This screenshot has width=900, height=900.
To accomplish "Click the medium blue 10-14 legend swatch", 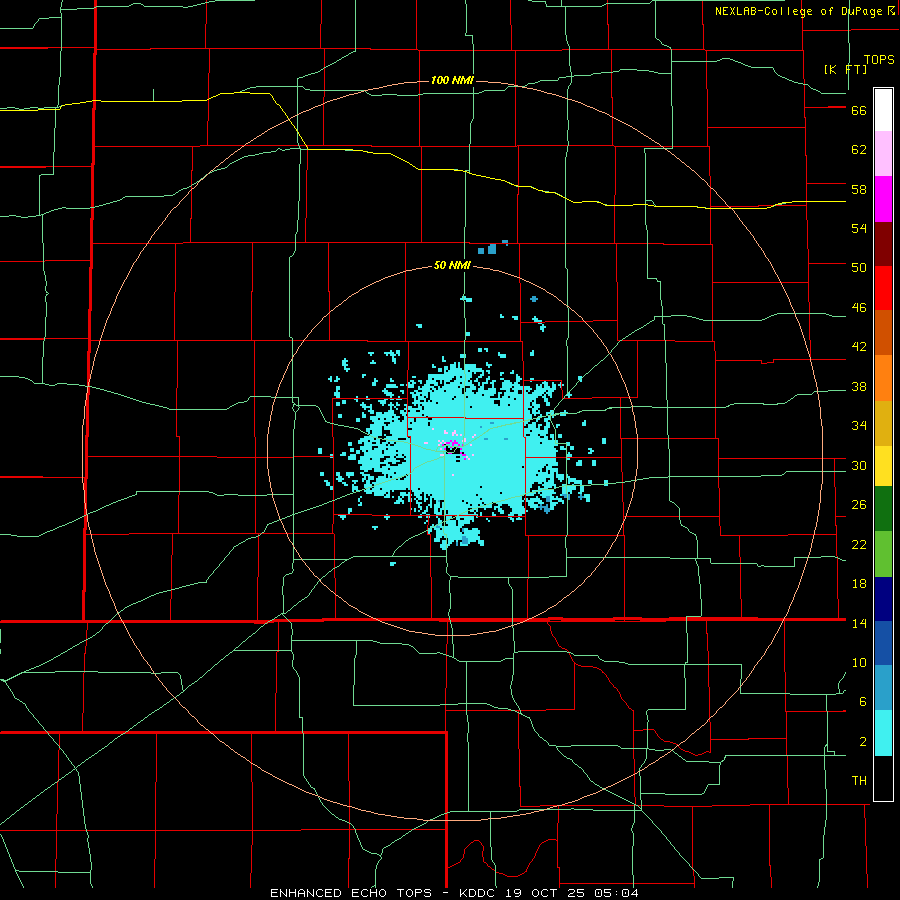I will click(883, 643).
